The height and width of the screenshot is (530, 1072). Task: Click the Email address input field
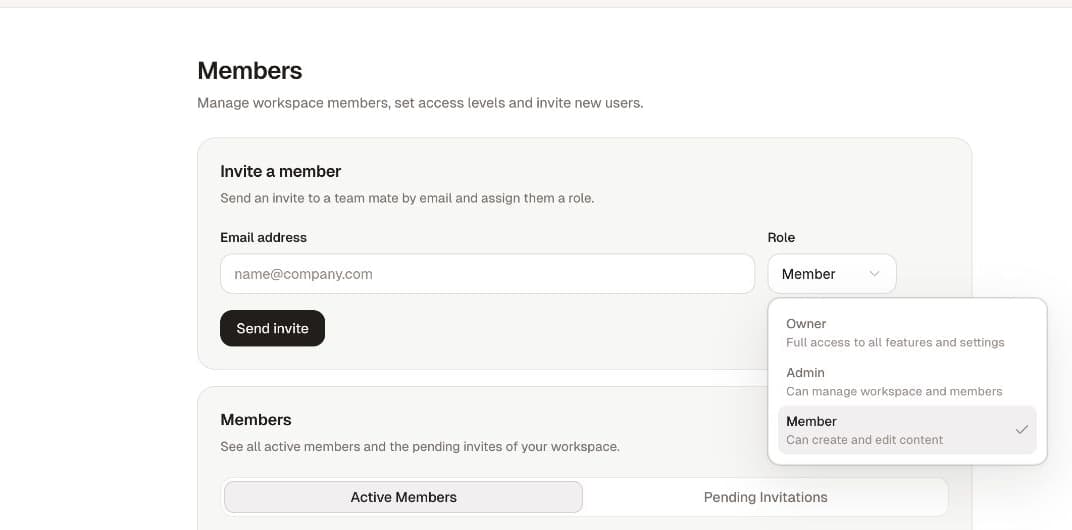(487, 274)
